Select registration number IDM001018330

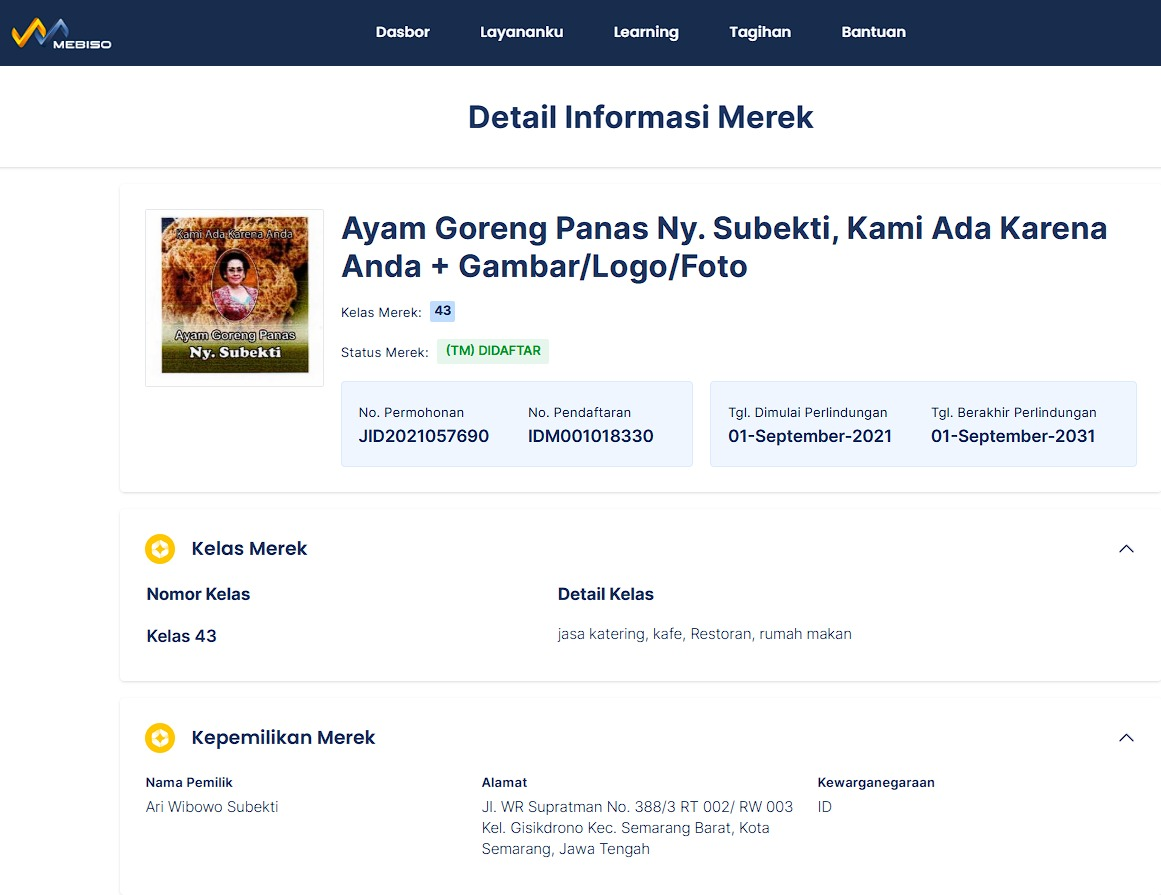pyautogui.click(x=591, y=436)
